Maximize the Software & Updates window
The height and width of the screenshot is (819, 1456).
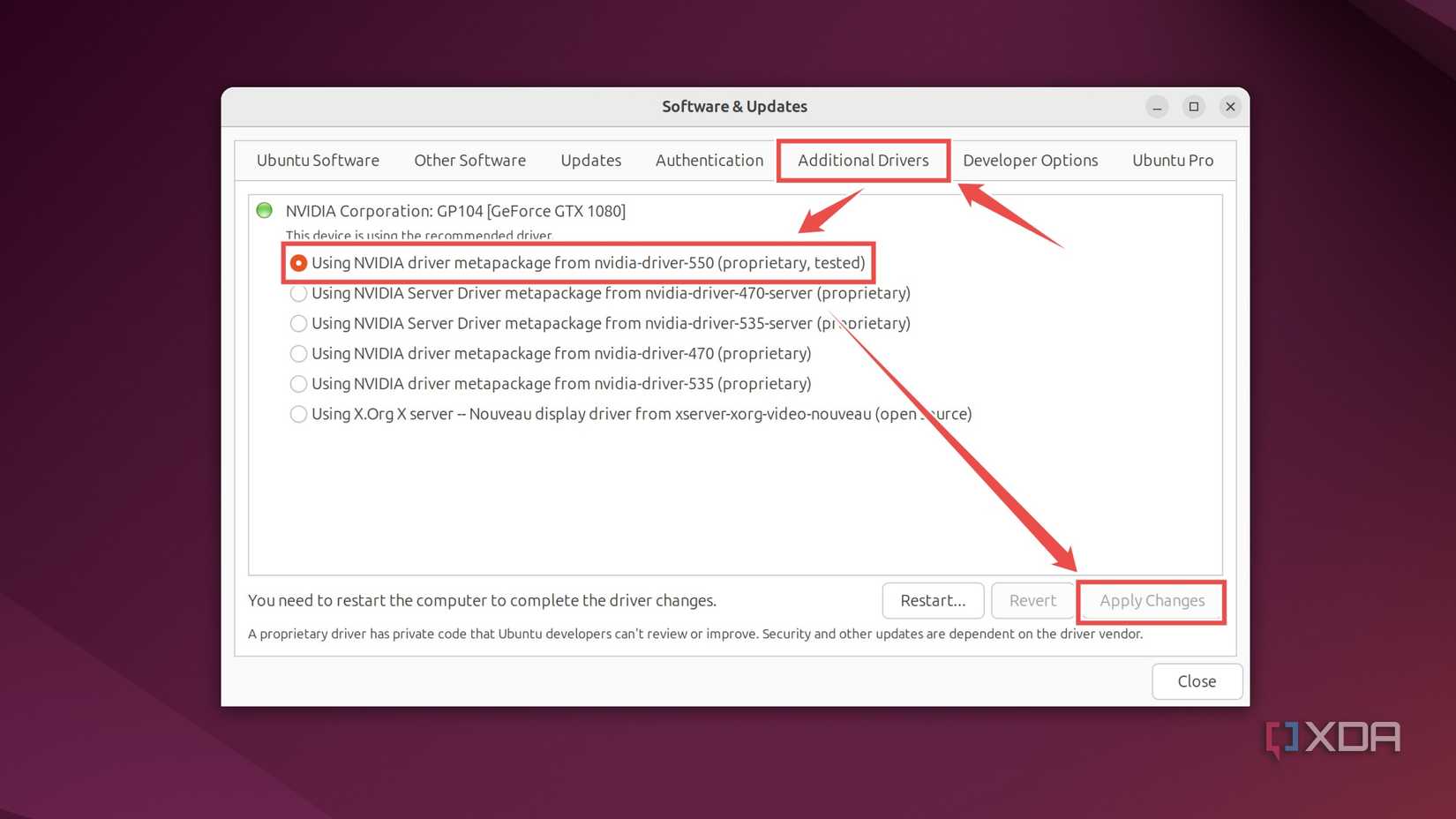click(1194, 107)
